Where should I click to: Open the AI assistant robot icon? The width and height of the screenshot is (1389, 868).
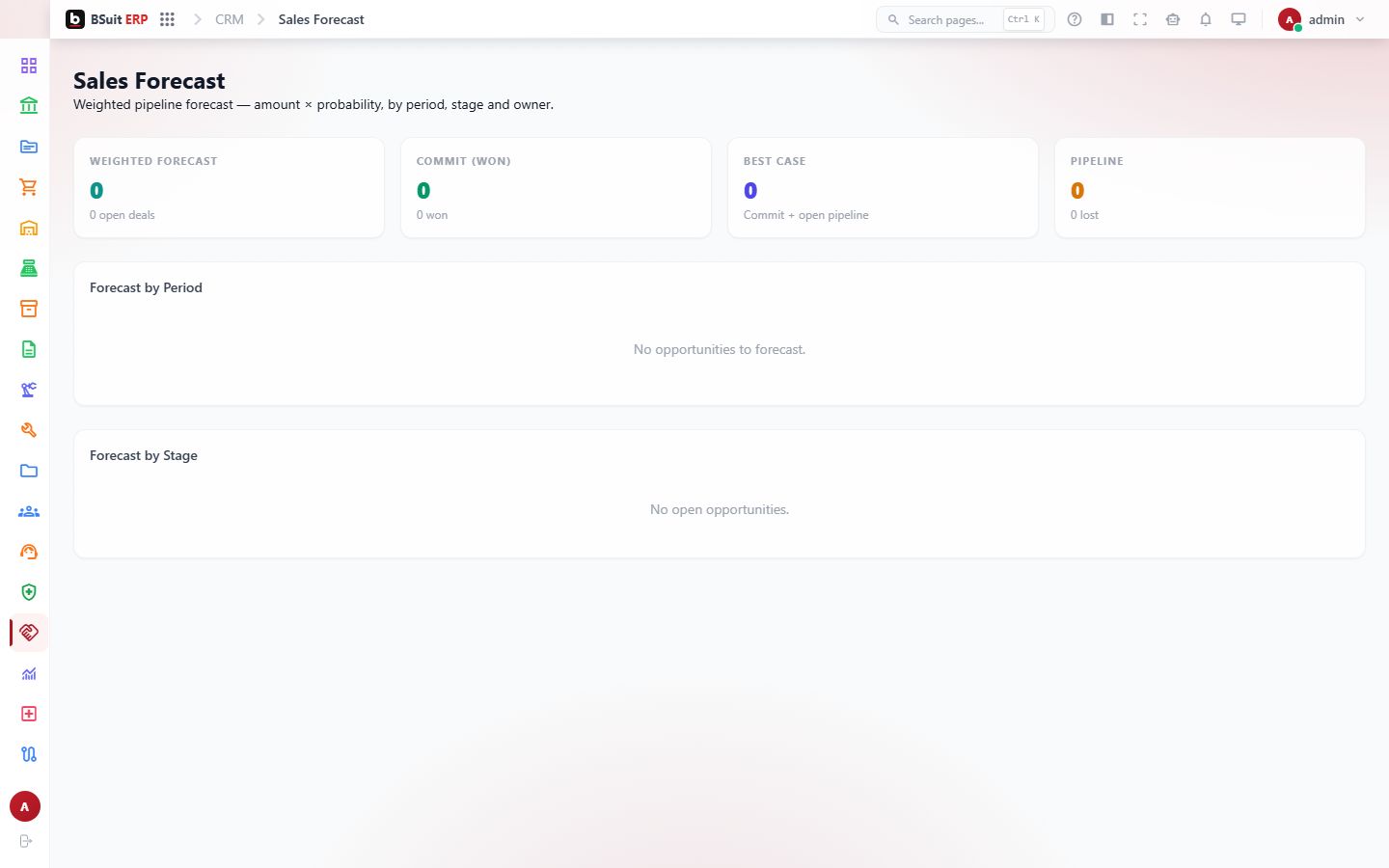click(1173, 19)
